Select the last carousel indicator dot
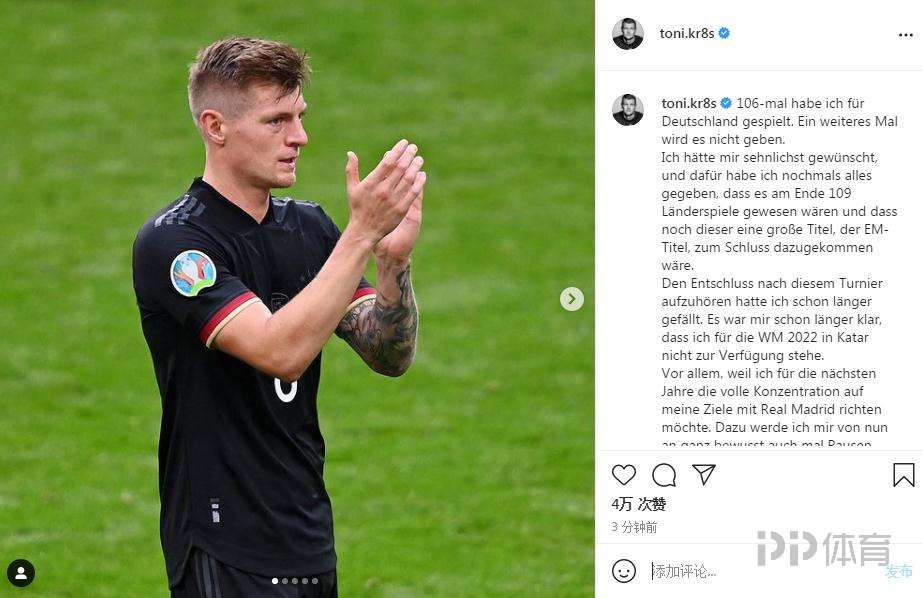 tap(315, 581)
